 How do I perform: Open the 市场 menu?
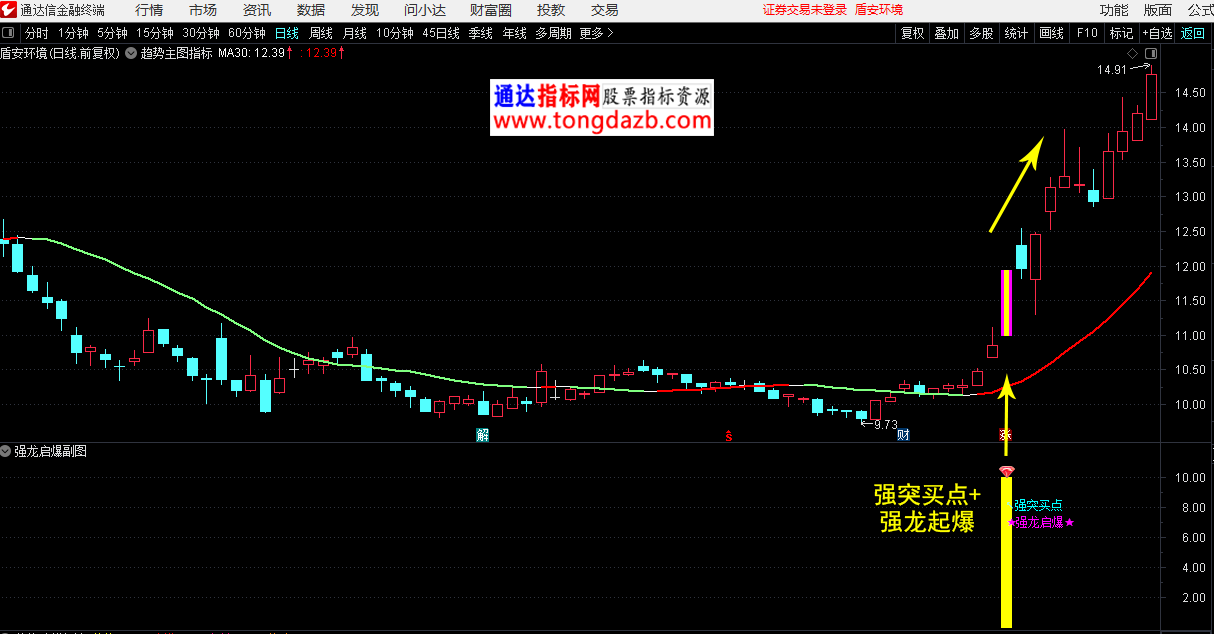[x=203, y=10]
